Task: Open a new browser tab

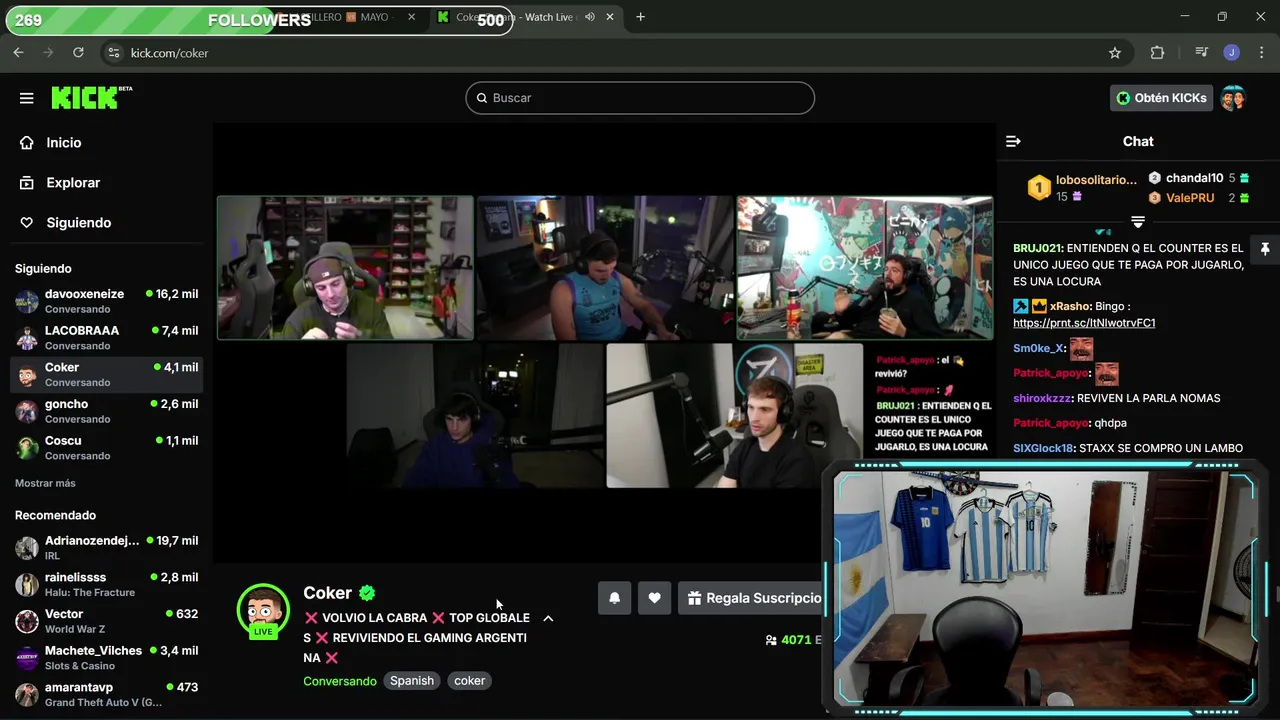Action: (640, 17)
